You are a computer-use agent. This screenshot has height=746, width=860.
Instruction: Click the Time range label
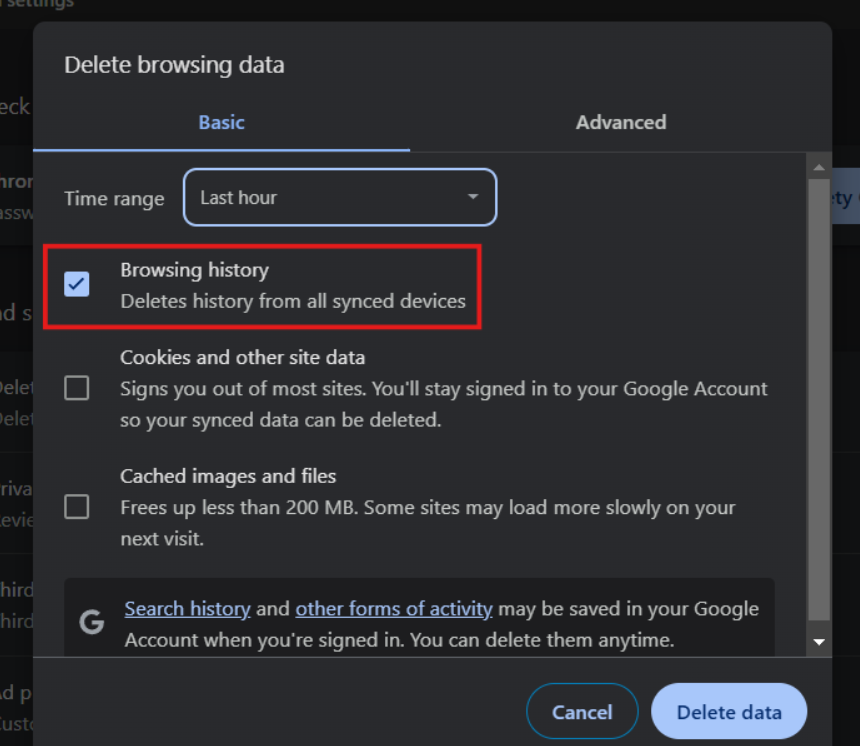point(114,199)
